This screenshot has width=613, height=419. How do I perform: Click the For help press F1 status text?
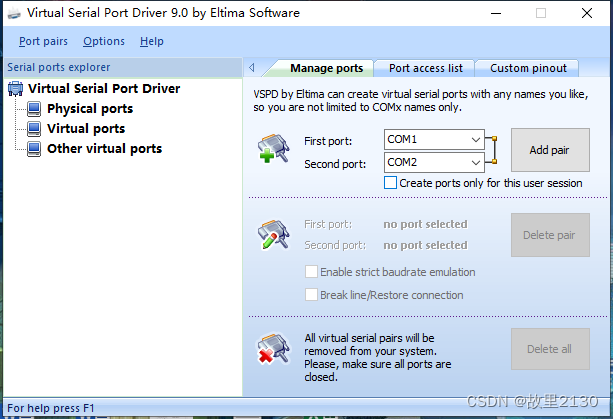coord(51,408)
